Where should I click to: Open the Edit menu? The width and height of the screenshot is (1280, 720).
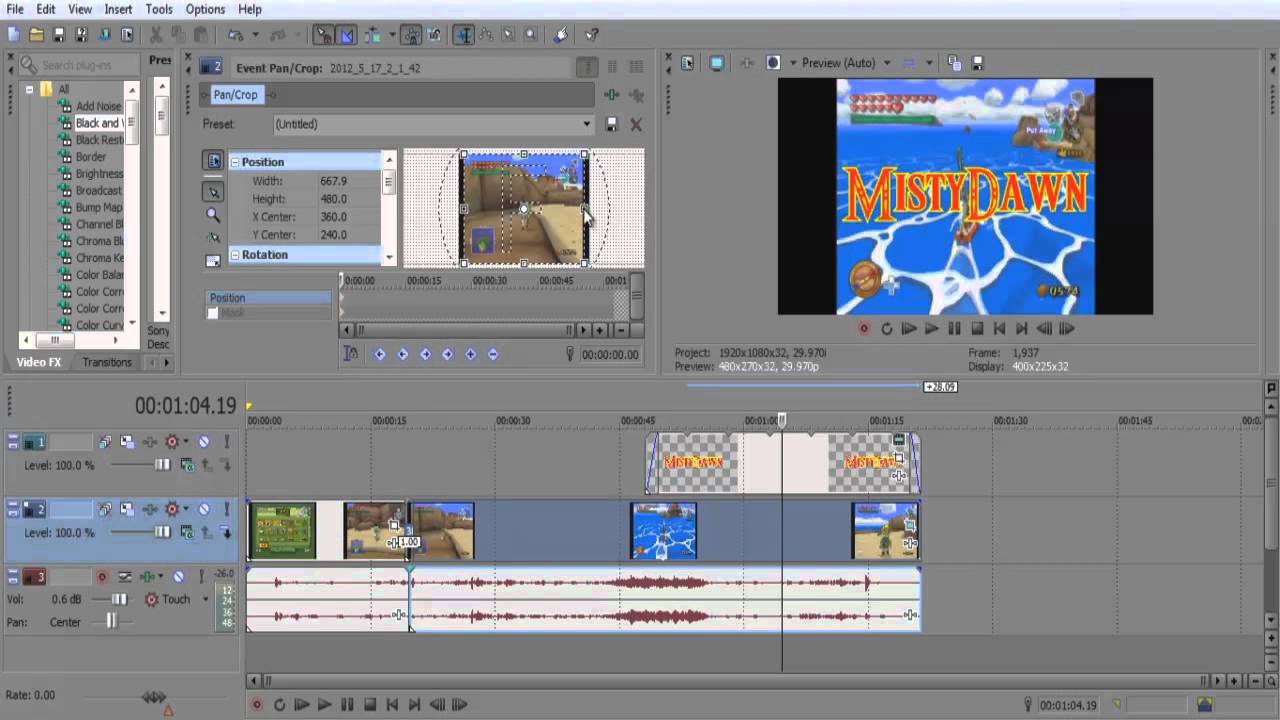click(x=46, y=9)
